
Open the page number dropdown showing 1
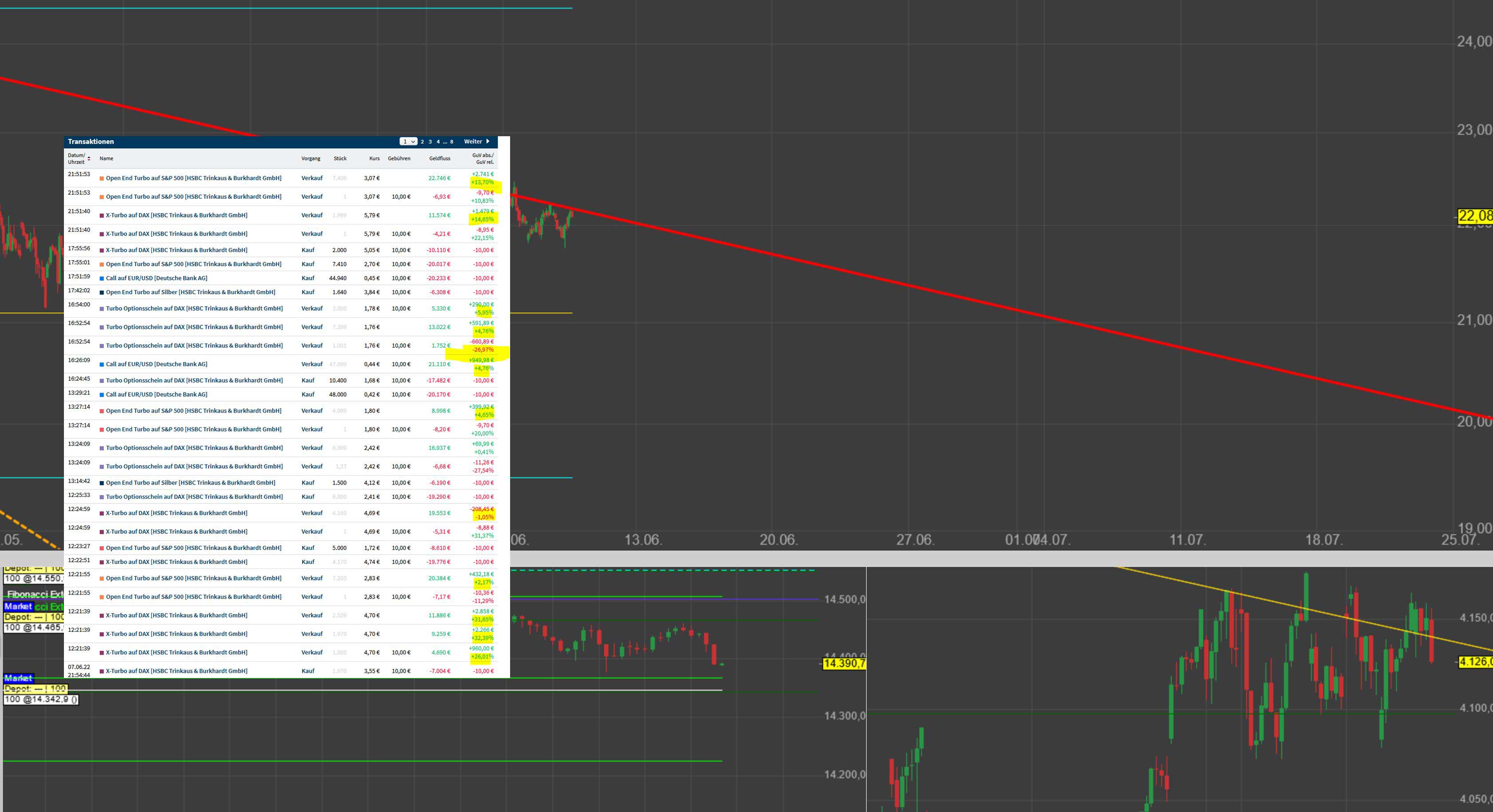pyautogui.click(x=408, y=141)
